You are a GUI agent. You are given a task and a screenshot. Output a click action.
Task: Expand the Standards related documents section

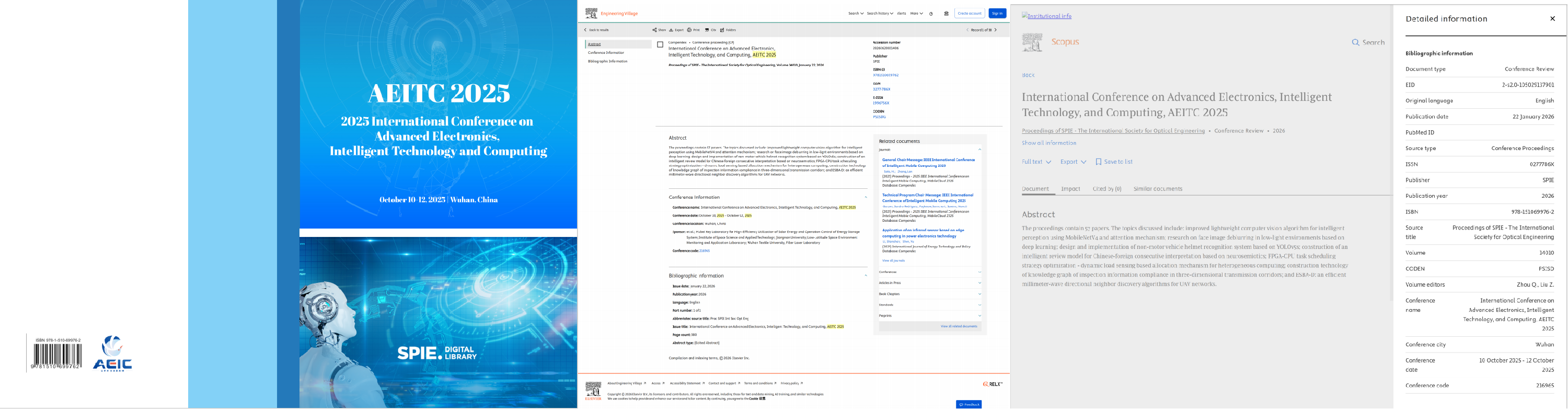pos(979,305)
